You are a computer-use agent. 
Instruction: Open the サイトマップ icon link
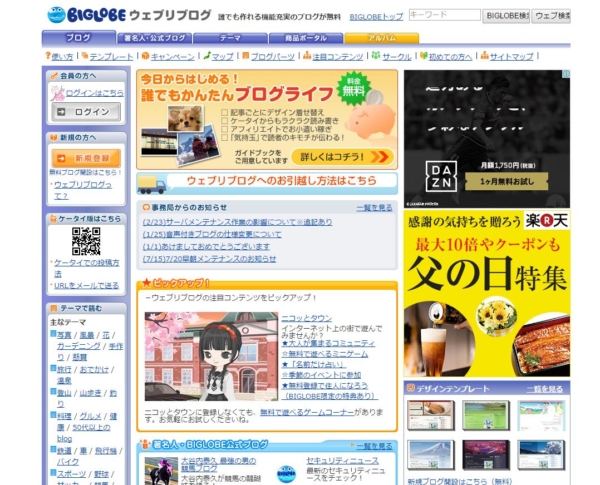[485, 57]
